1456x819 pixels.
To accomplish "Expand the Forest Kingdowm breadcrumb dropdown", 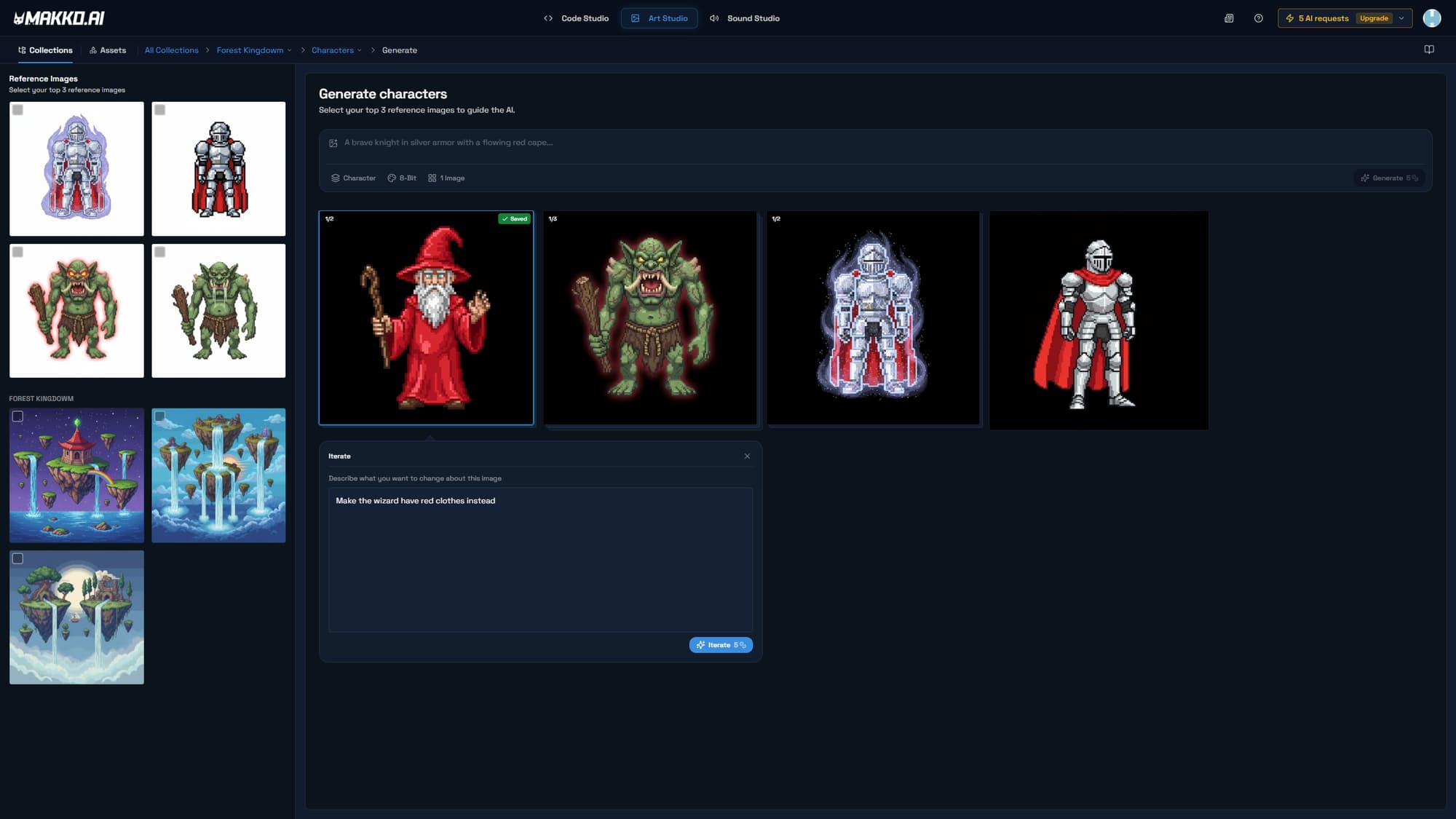I will tap(289, 50).
